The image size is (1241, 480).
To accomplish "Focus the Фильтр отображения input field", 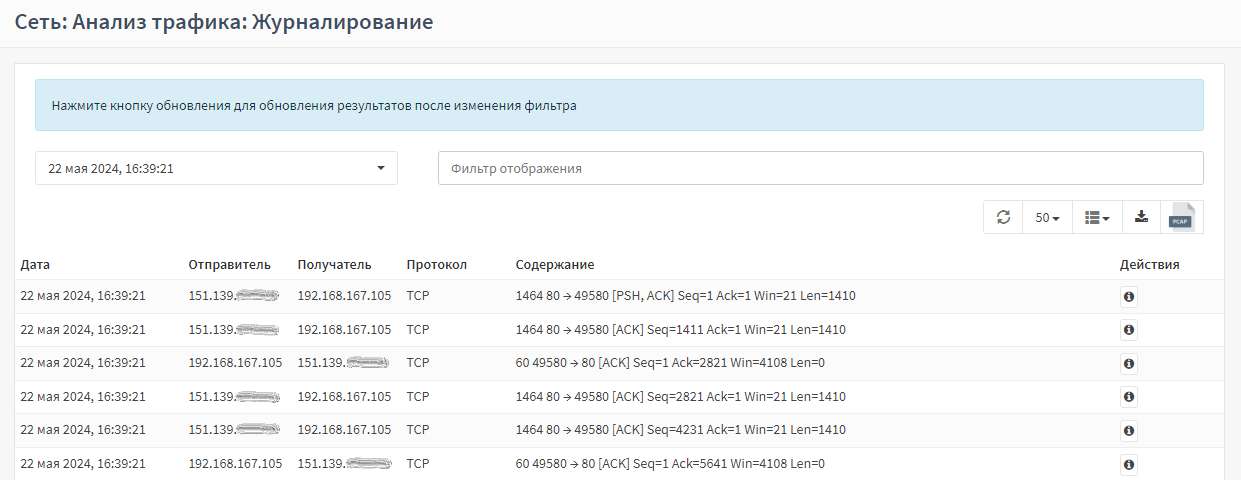I will pos(820,168).
